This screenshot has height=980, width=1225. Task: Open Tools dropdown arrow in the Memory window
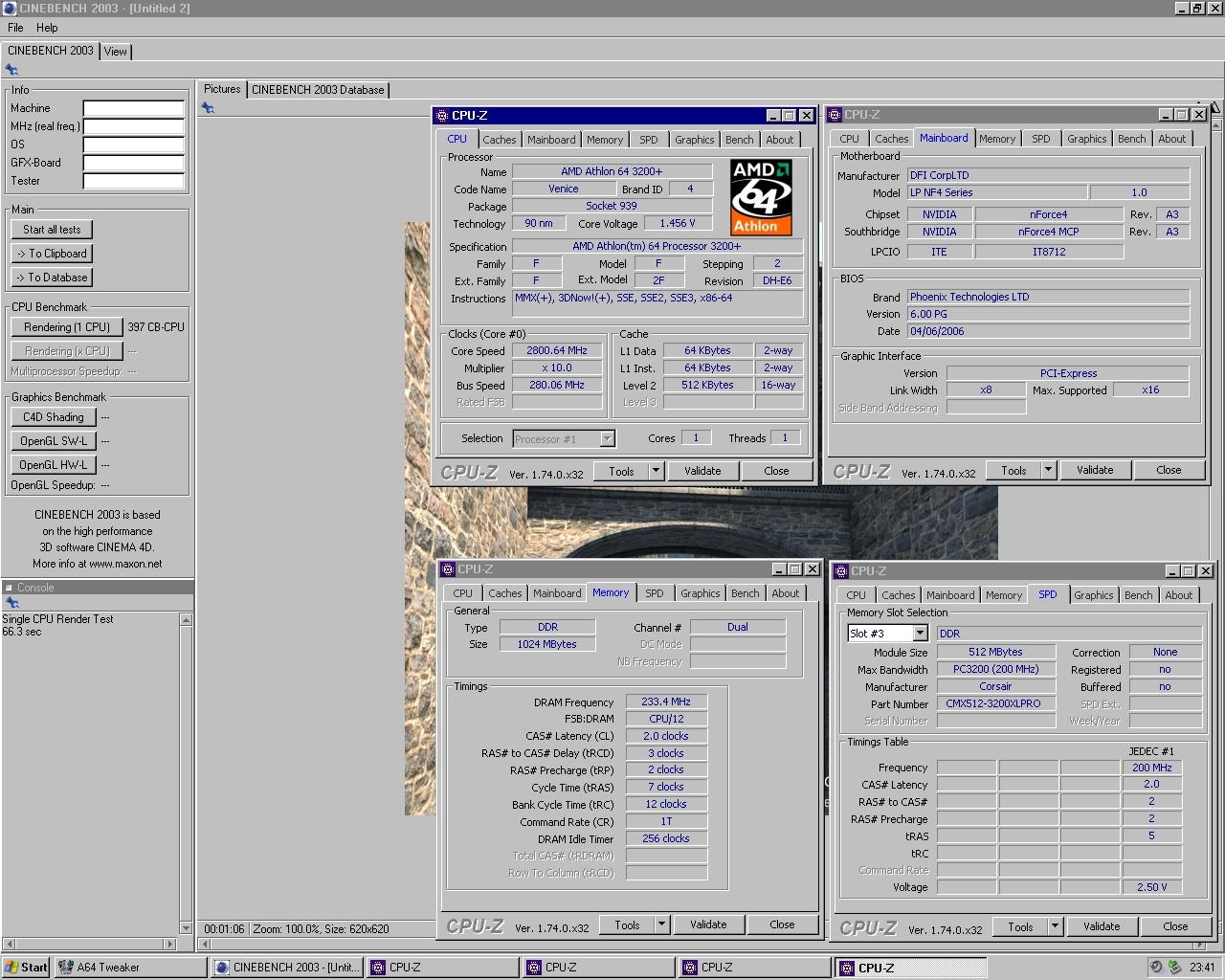661,924
